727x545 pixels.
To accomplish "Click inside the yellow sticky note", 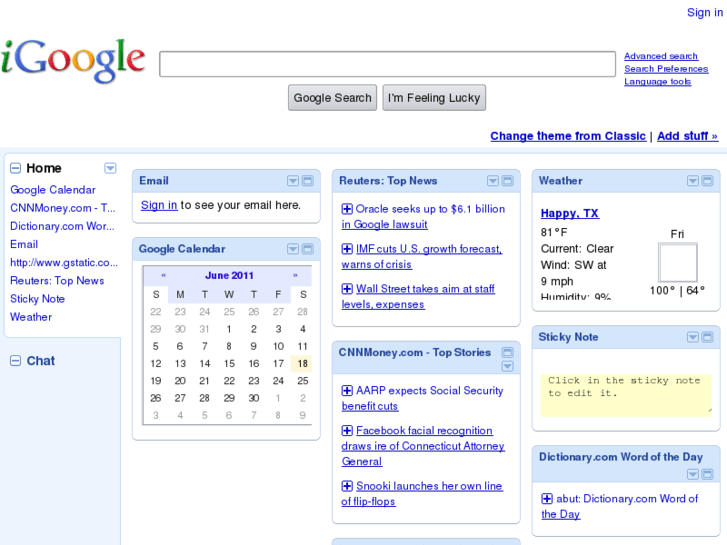I will tap(626, 395).
